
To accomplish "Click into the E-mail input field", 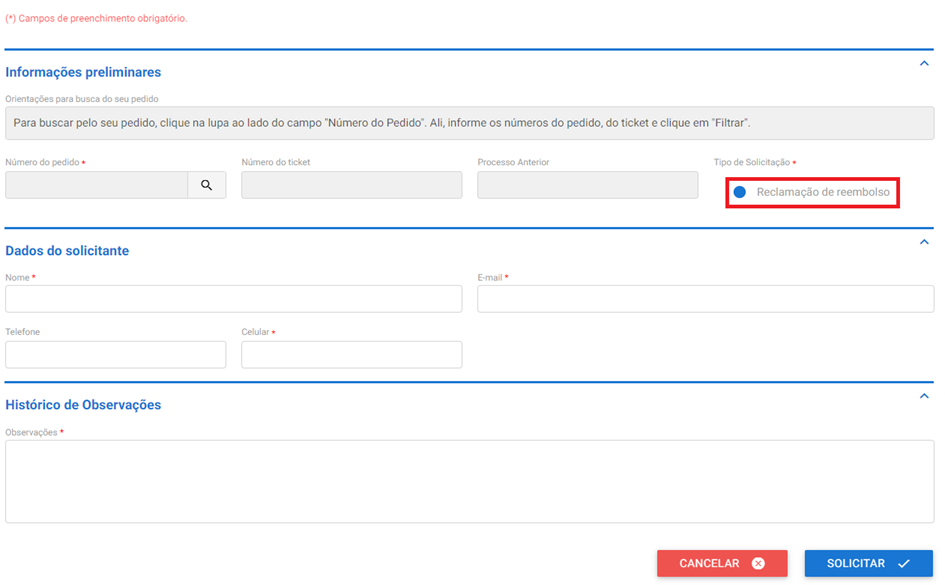I will (x=706, y=299).
